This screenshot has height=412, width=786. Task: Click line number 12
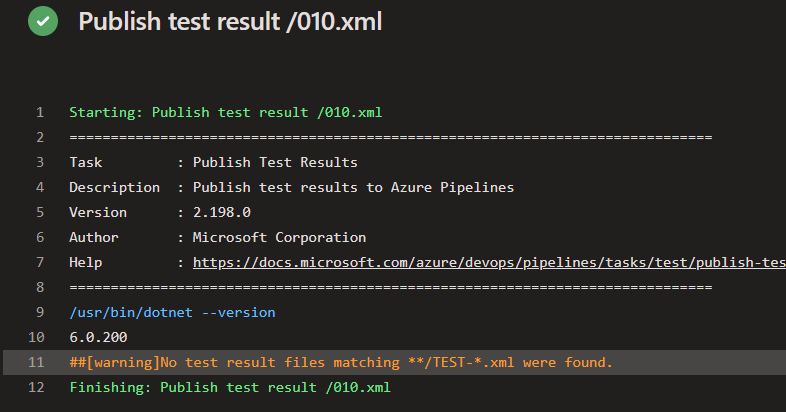click(36, 387)
